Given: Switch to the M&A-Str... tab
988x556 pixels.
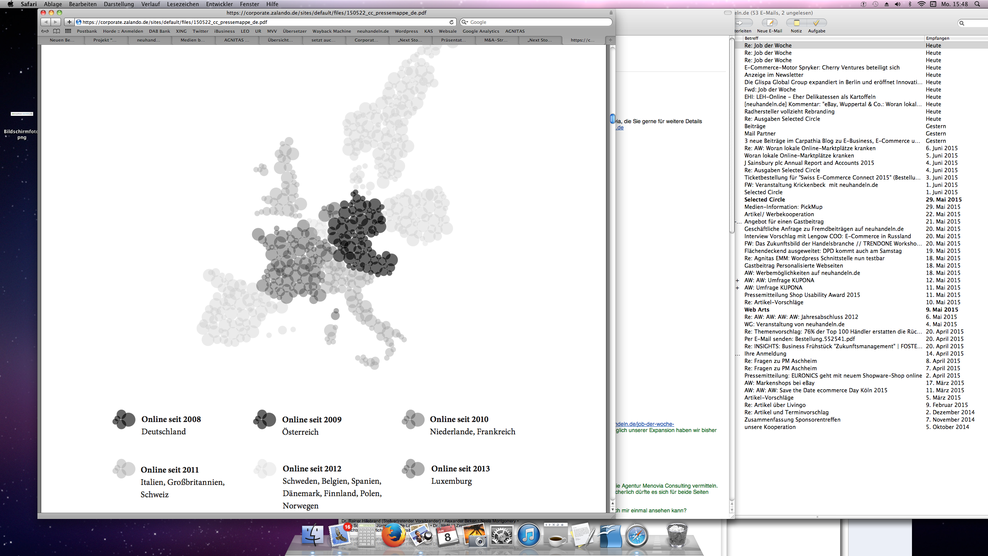Looking at the screenshot, I should 495,40.
